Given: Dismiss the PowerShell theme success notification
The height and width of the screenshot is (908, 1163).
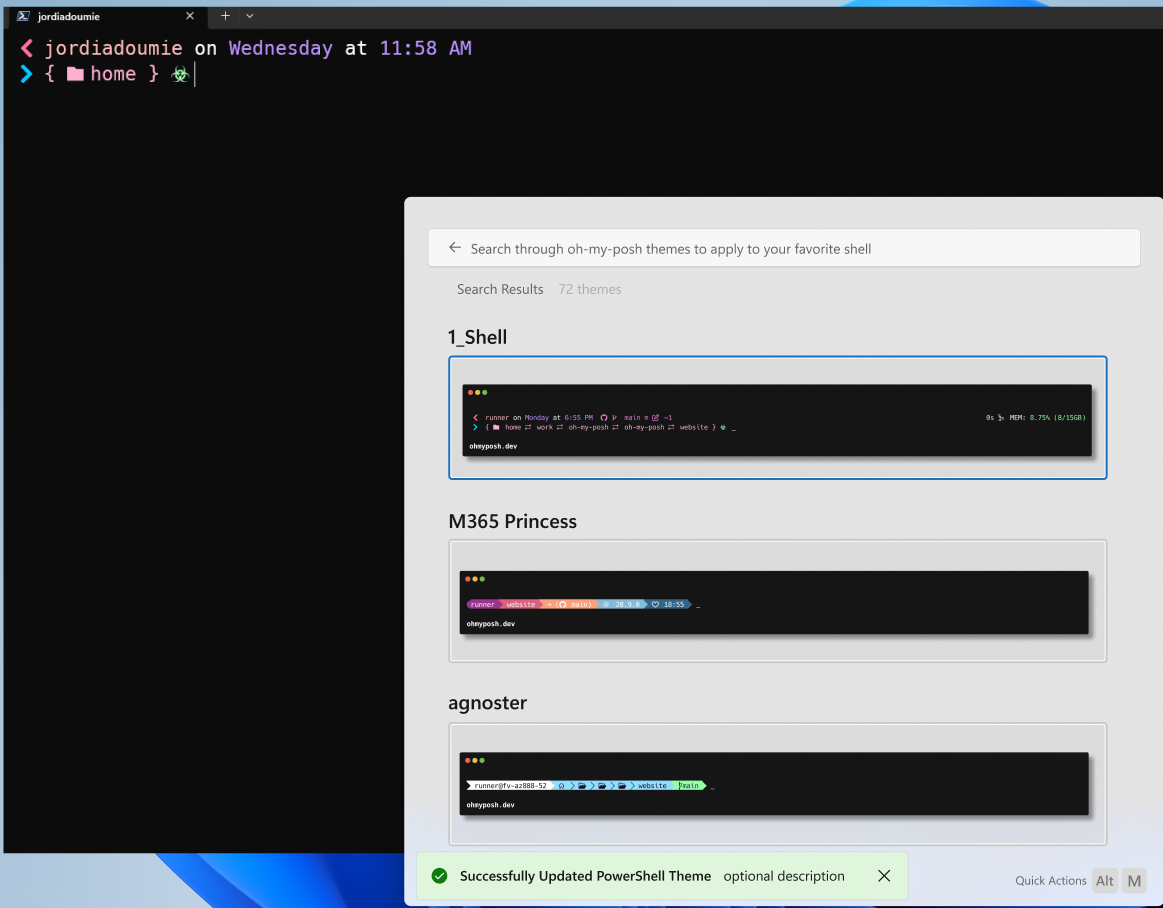Looking at the screenshot, I should pos(883,876).
